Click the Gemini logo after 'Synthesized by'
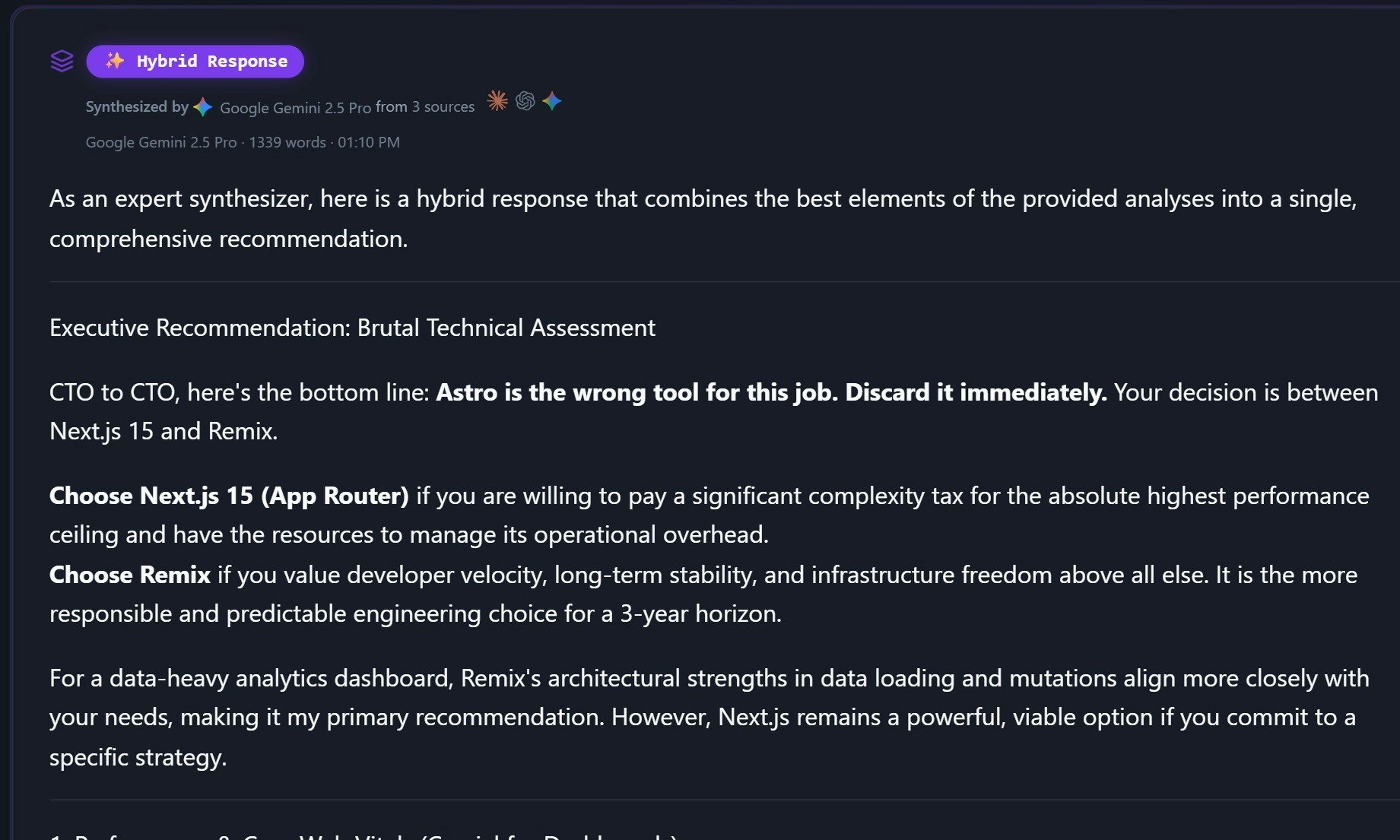 [202, 107]
